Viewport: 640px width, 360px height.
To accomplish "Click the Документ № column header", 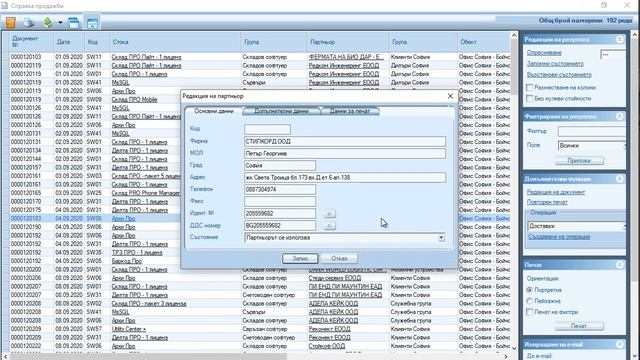I will pyautogui.click(x=31, y=42).
